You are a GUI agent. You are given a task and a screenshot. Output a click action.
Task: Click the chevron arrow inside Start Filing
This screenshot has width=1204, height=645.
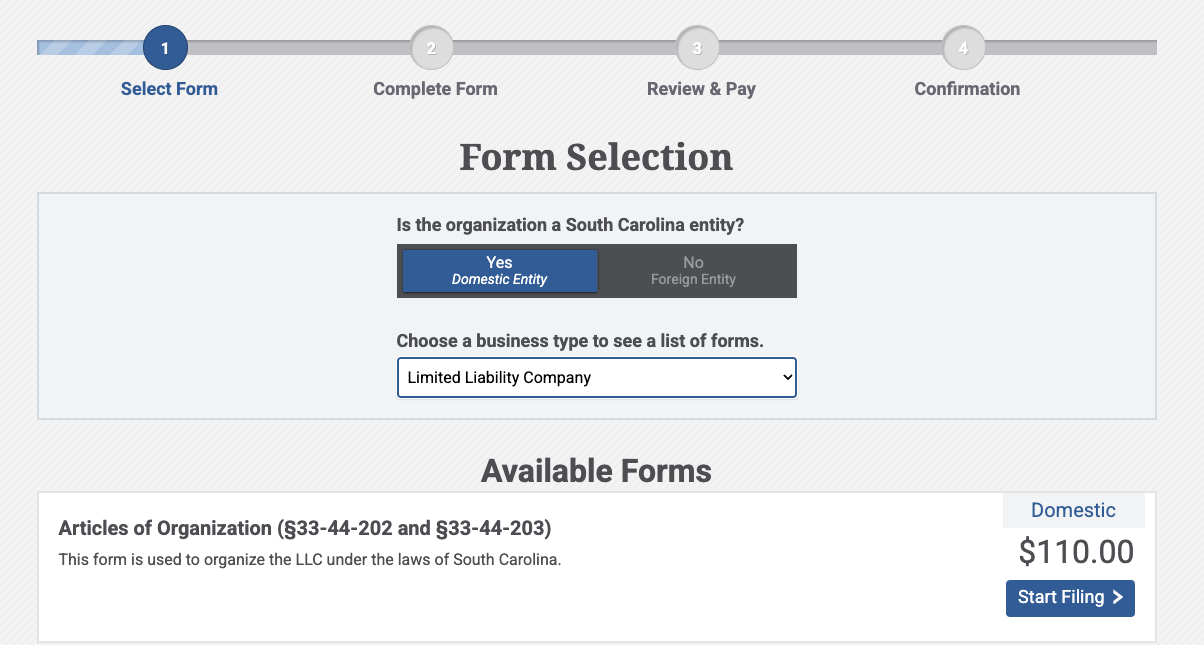click(1118, 598)
